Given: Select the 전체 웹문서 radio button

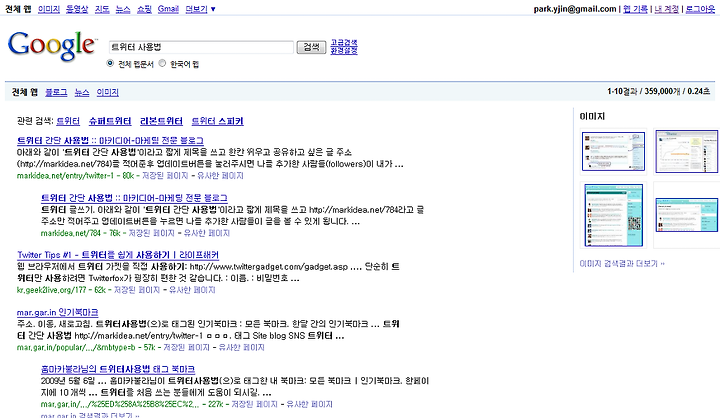Looking at the screenshot, I should 110,63.
